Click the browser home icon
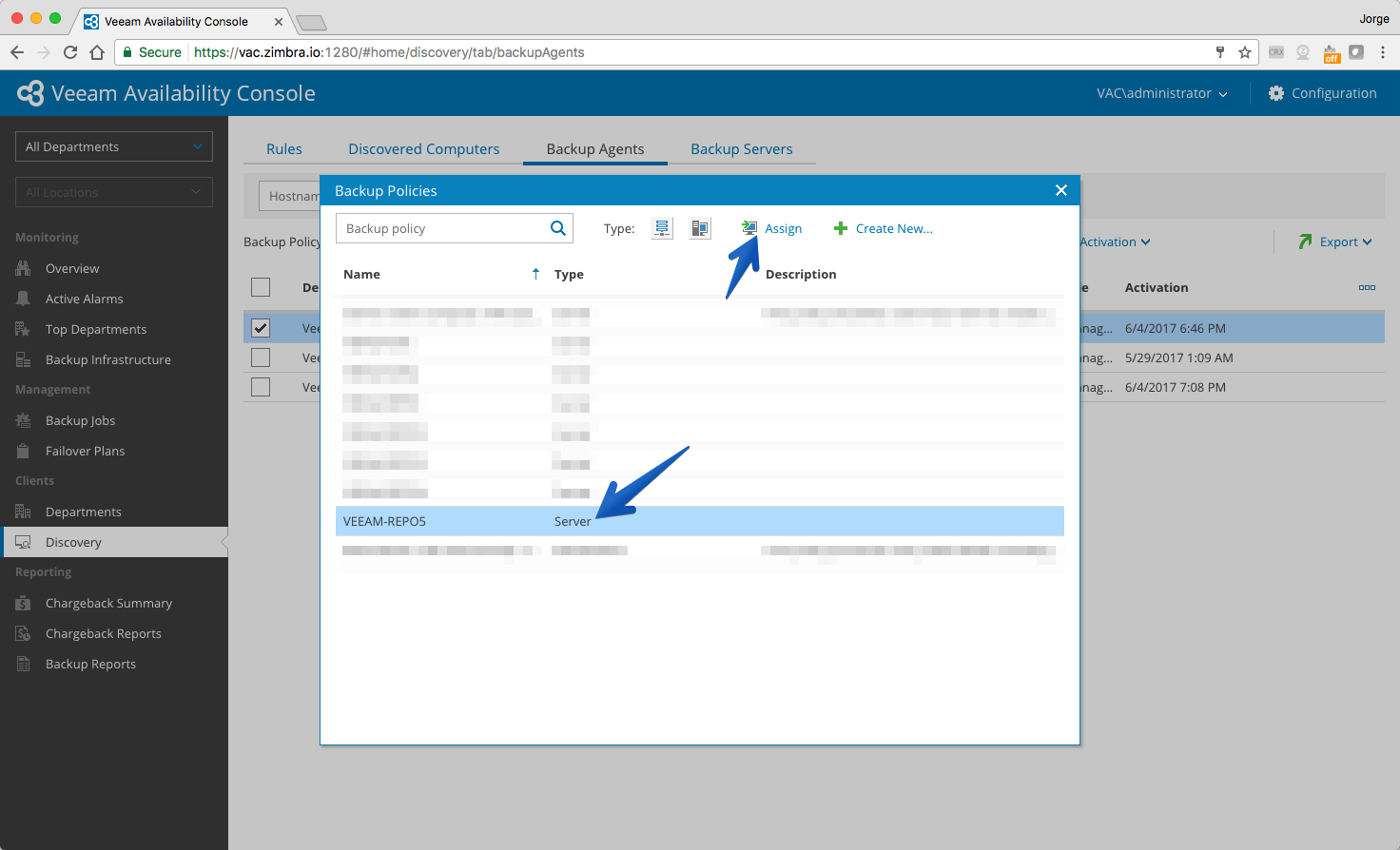This screenshot has width=1400, height=850. [97, 52]
